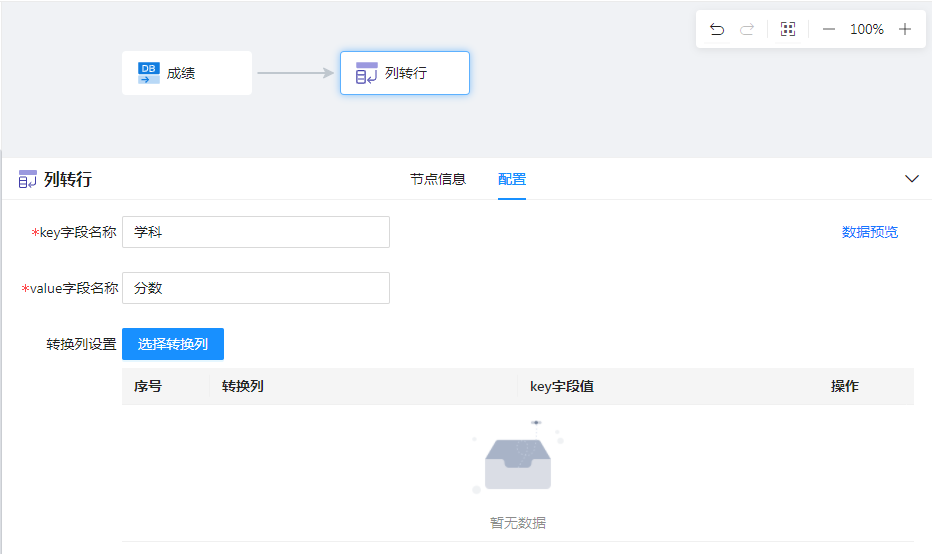
Task: Select the connector arrow between nodes
Action: click(x=295, y=73)
